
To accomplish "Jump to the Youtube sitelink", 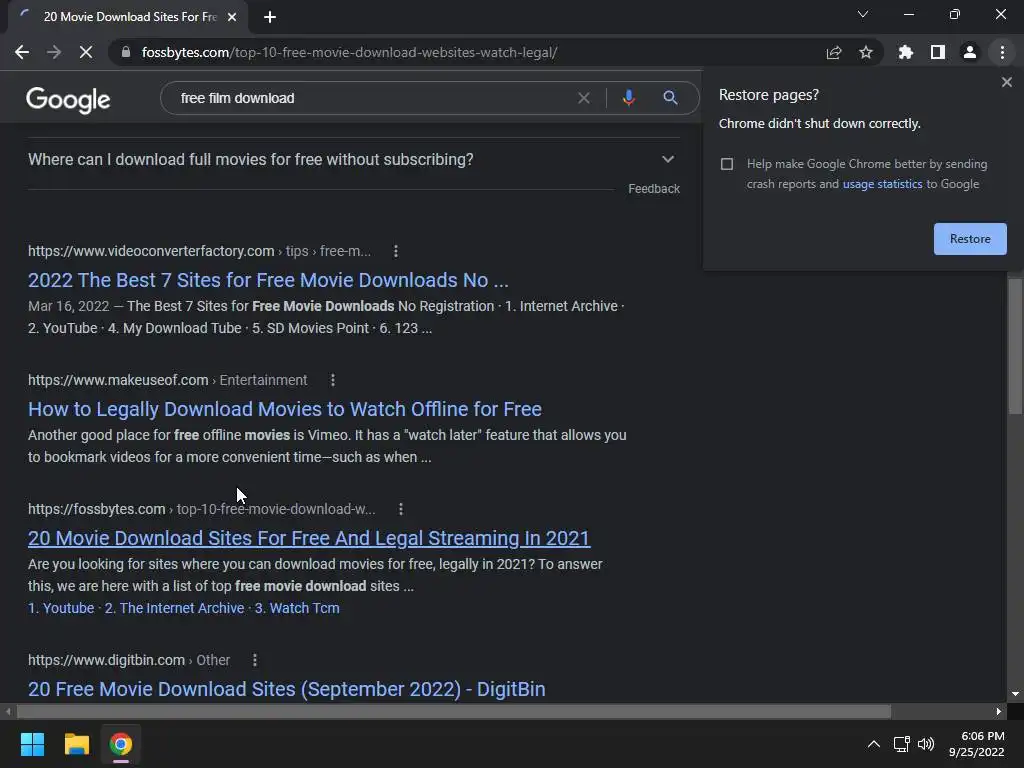I will click(61, 608).
